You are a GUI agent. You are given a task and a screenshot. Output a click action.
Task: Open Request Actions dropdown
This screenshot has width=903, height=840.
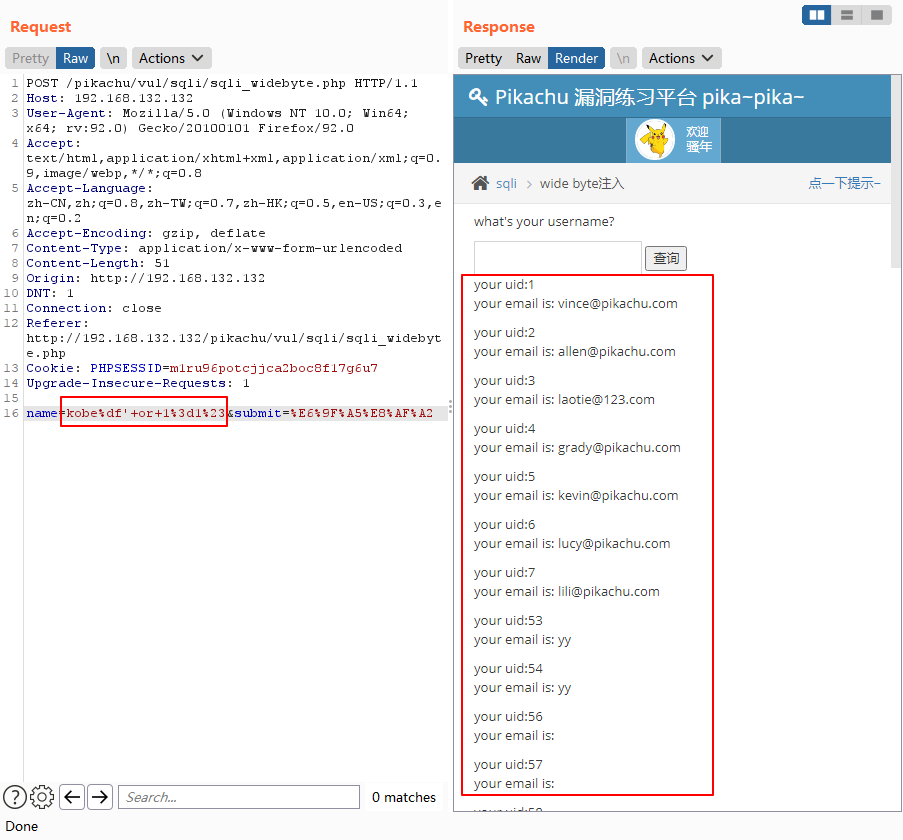(x=172, y=58)
